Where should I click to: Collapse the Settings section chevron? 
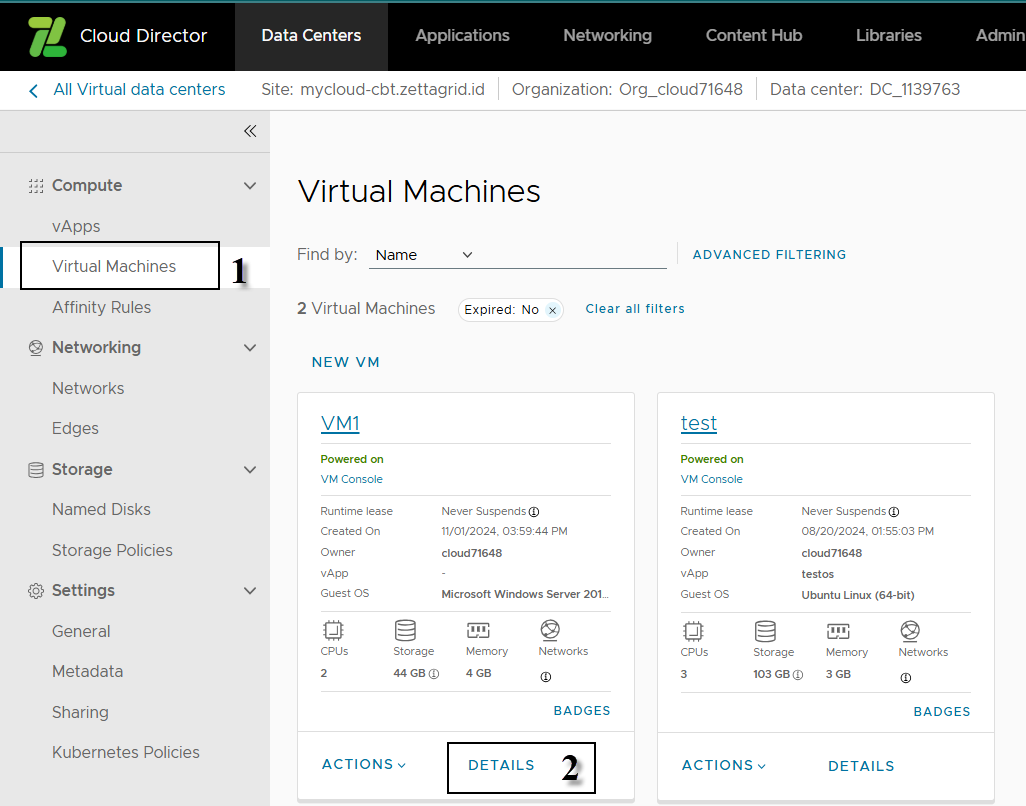(x=250, y=591)
